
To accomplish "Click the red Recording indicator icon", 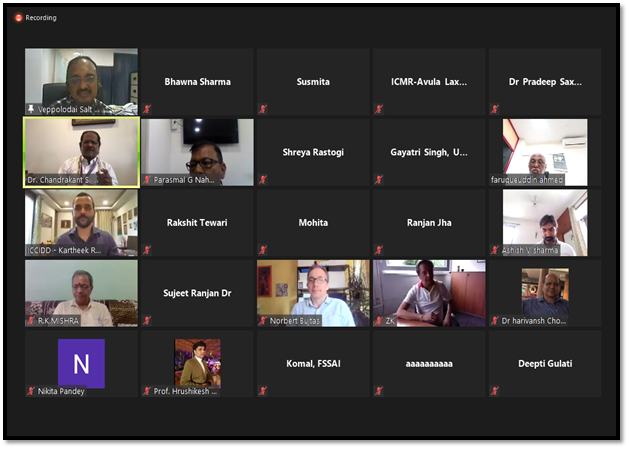I will [x=18, y=18].
